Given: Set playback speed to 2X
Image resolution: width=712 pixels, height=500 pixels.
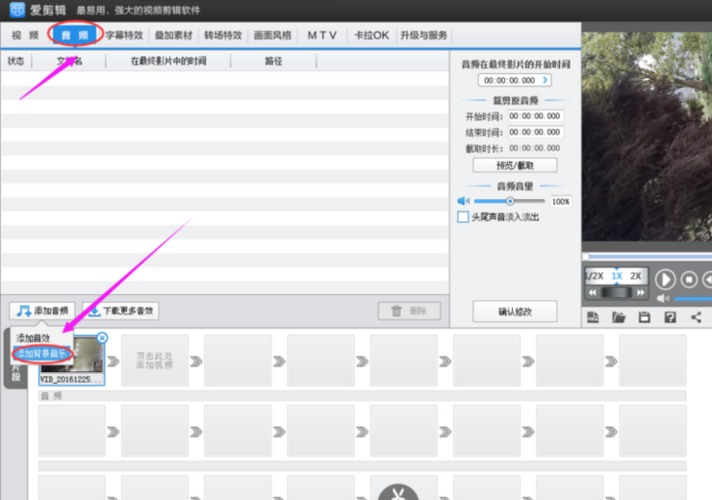Looking at the screenshot, I should click(636, 276).
